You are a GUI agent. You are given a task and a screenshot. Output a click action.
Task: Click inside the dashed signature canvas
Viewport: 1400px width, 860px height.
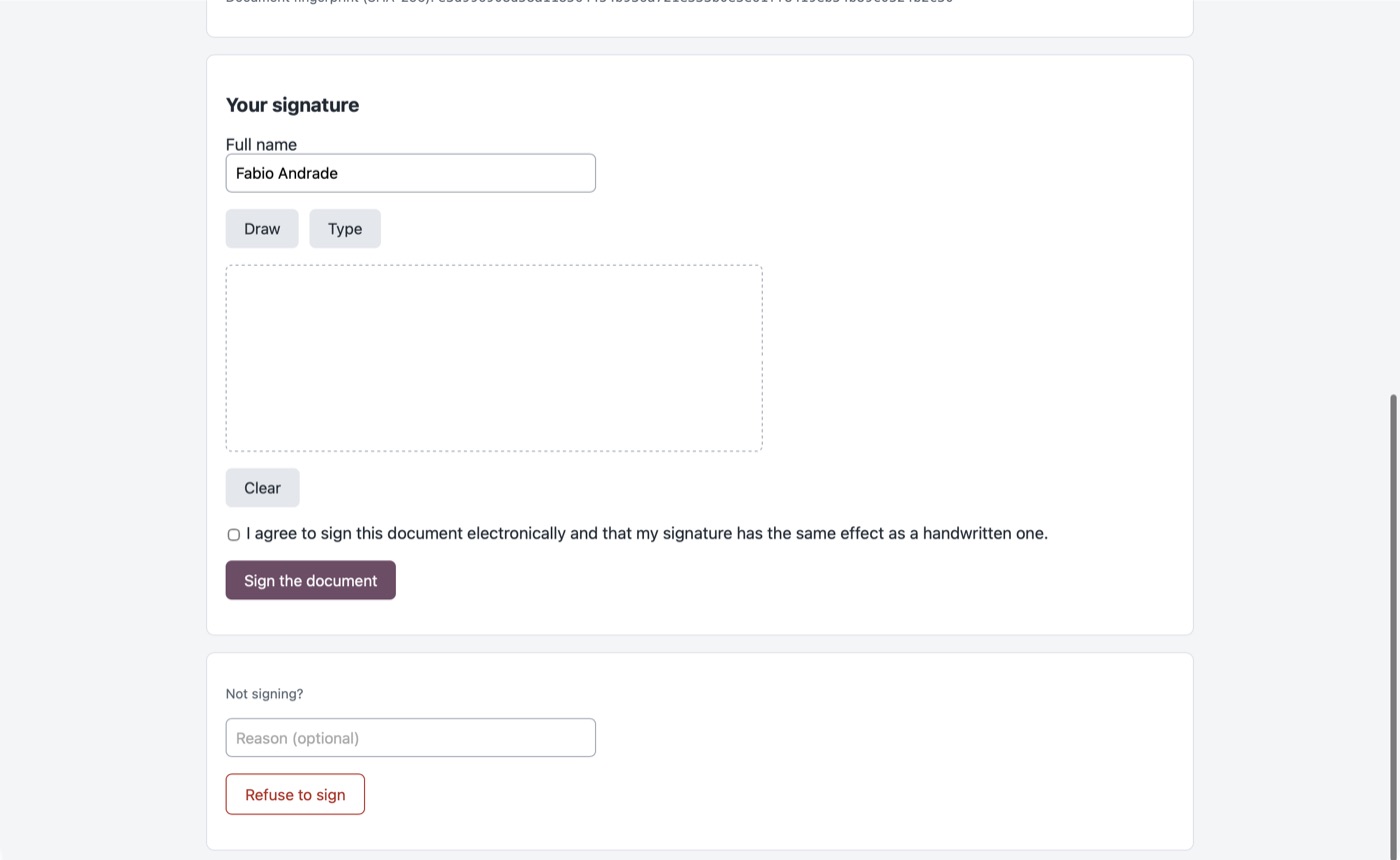(x=494, y=358)
